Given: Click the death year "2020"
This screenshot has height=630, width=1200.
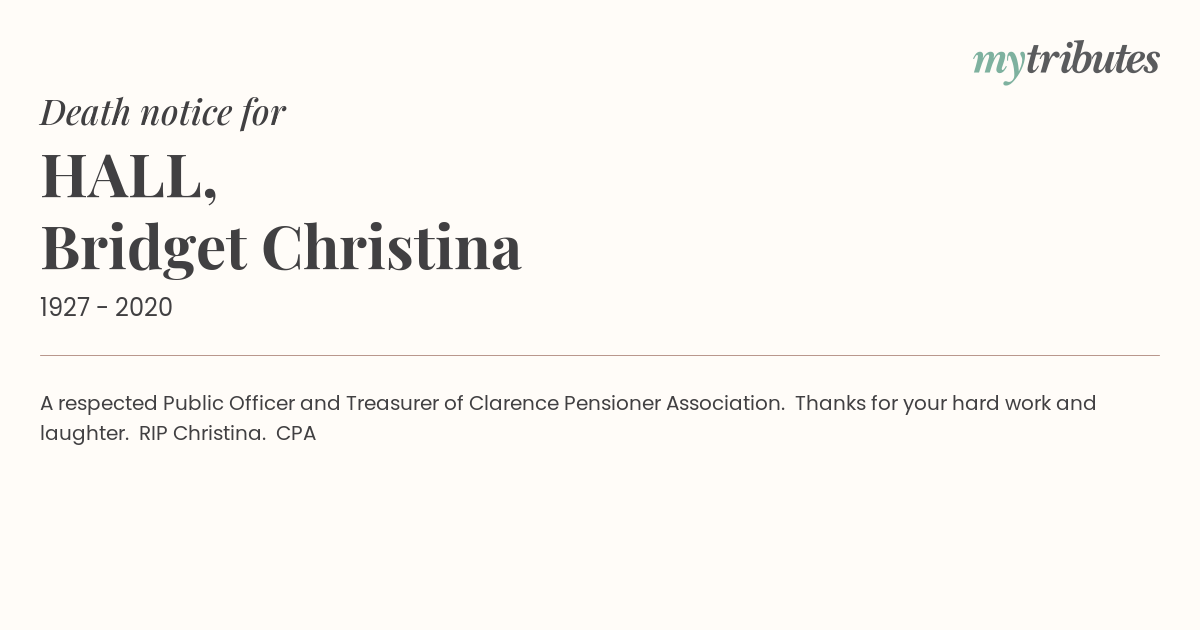Looking at the screenshot, I should [144, 308].
